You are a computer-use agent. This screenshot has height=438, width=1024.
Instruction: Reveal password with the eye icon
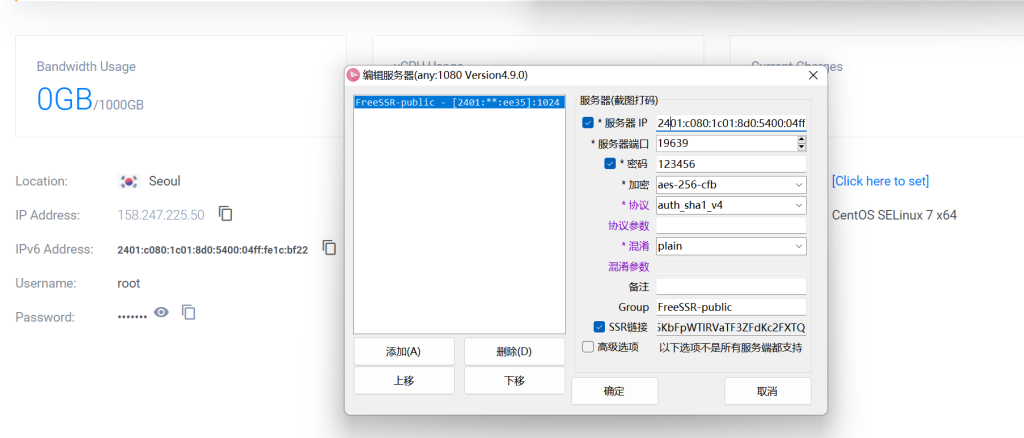point(161,313)
